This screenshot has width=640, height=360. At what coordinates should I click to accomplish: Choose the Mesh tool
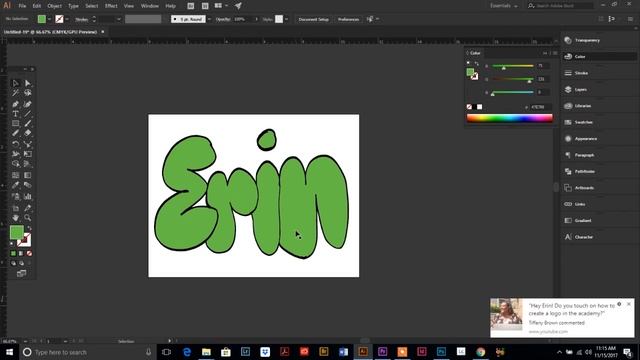click(x=16, y=175)
